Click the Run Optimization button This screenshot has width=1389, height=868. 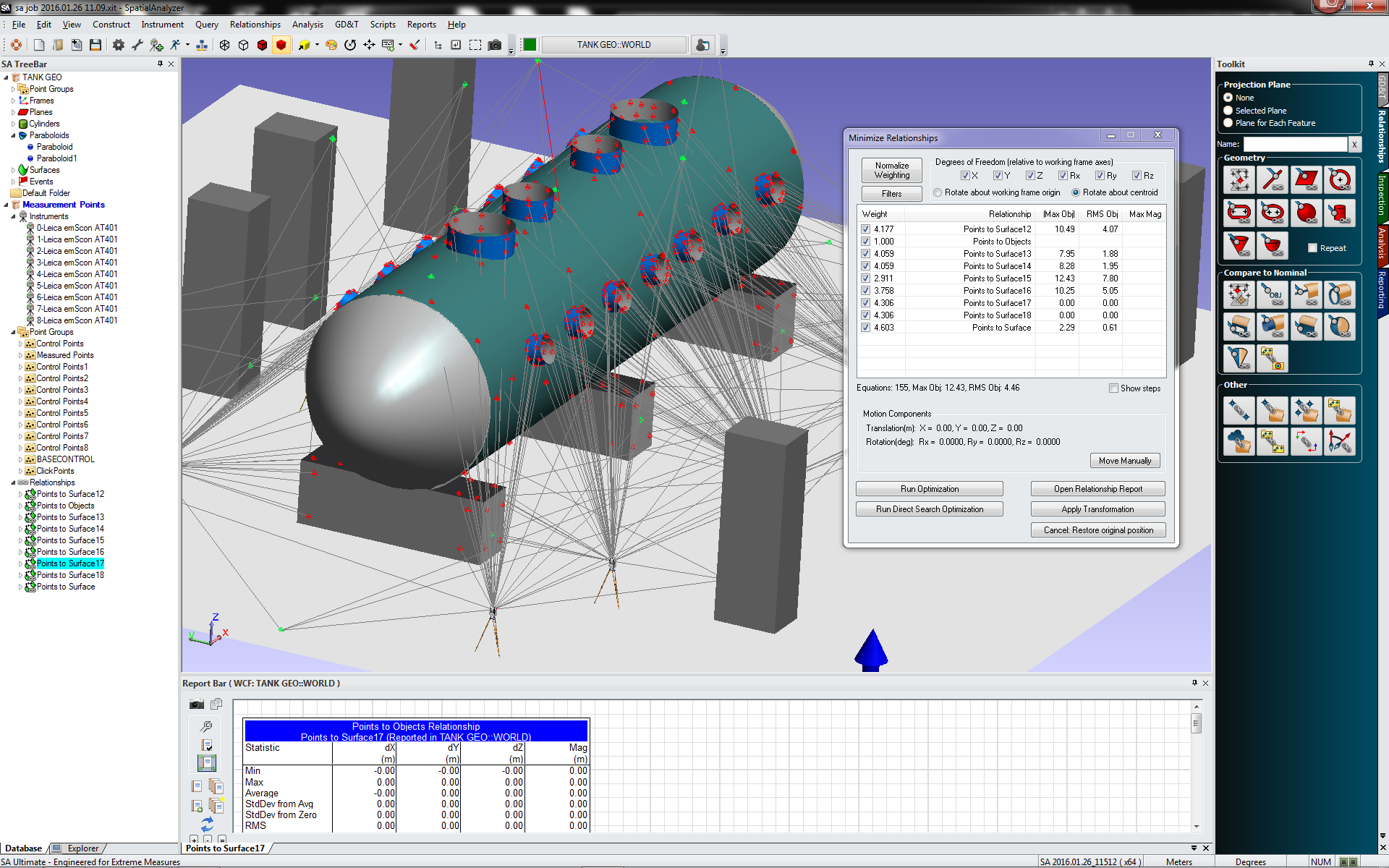point(929,489)
